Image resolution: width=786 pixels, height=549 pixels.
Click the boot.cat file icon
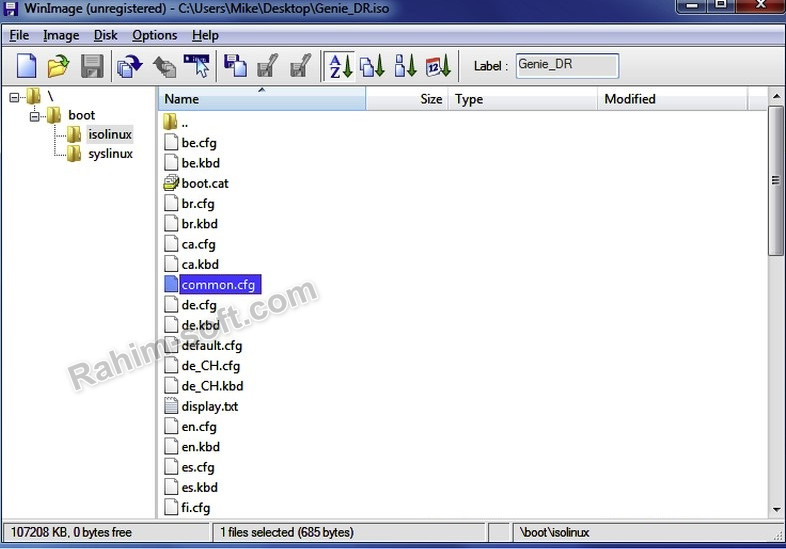tap(171, 183)
